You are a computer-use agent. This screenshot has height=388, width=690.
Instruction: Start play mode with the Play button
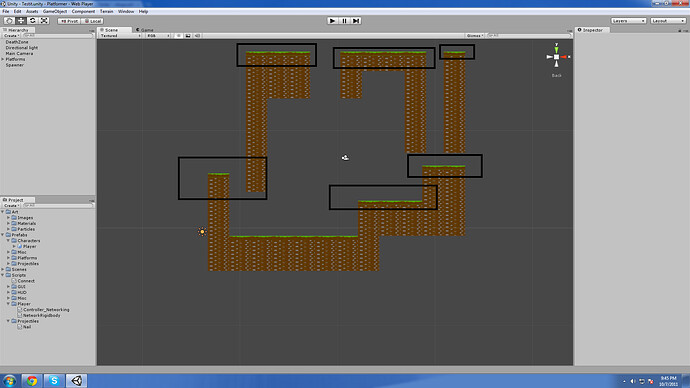tap(332, 21)
